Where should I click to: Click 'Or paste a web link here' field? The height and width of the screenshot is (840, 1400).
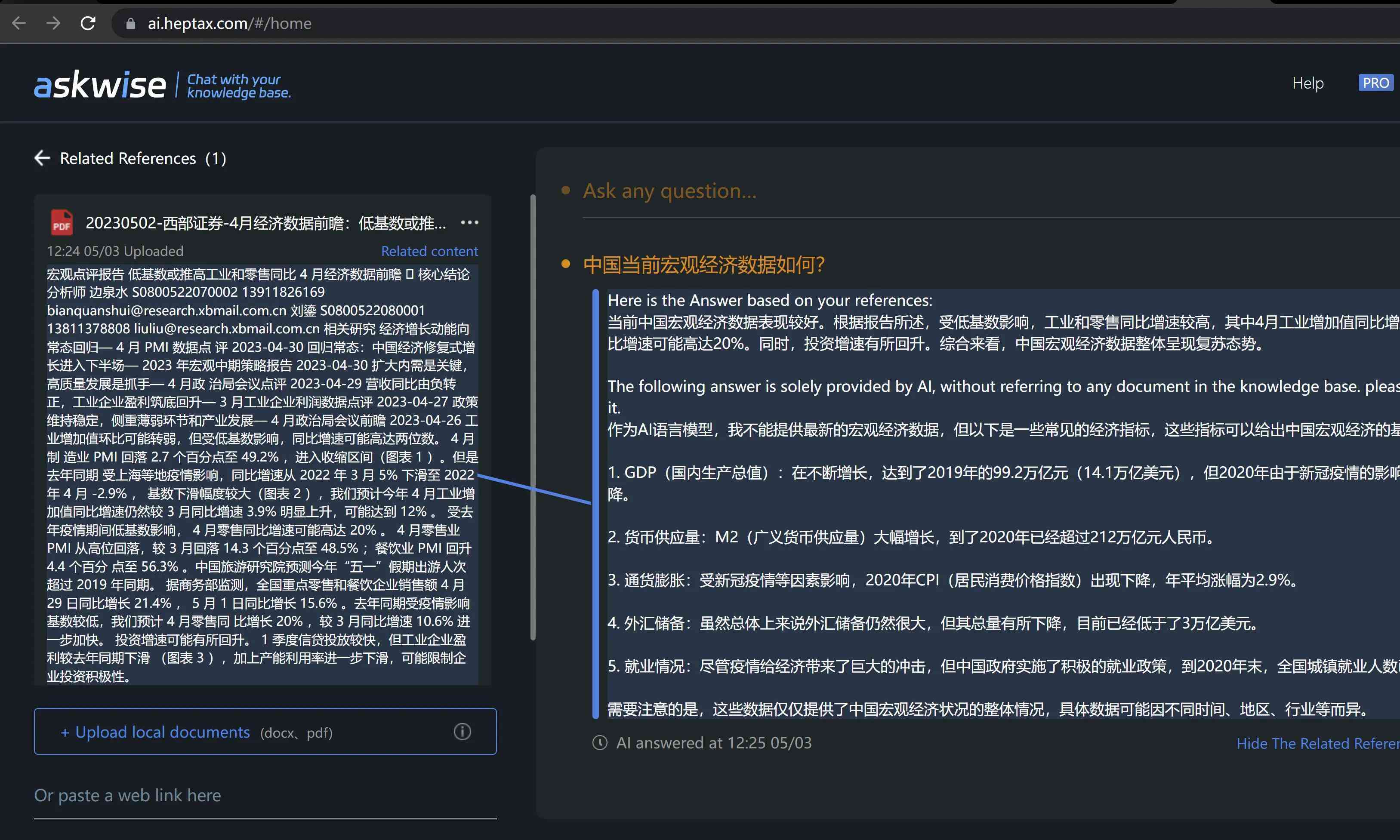click(x=265, y=795)
